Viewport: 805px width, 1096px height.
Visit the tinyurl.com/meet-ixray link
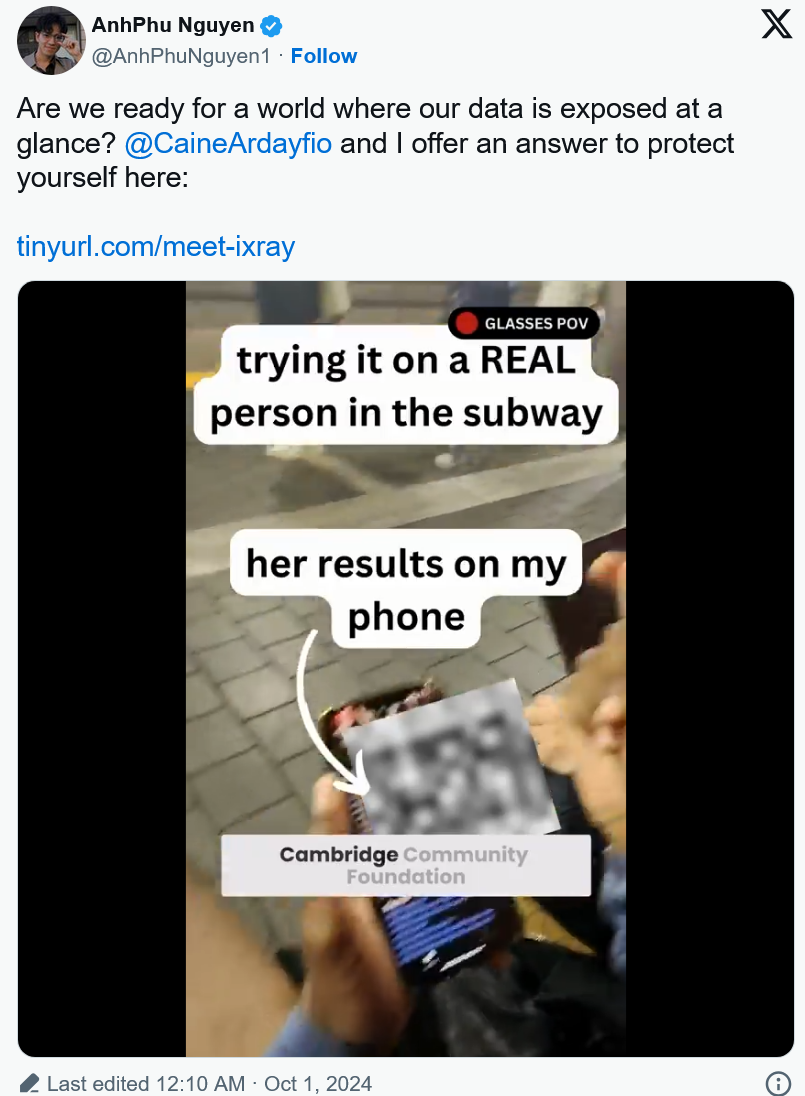(x=156, y=246)
